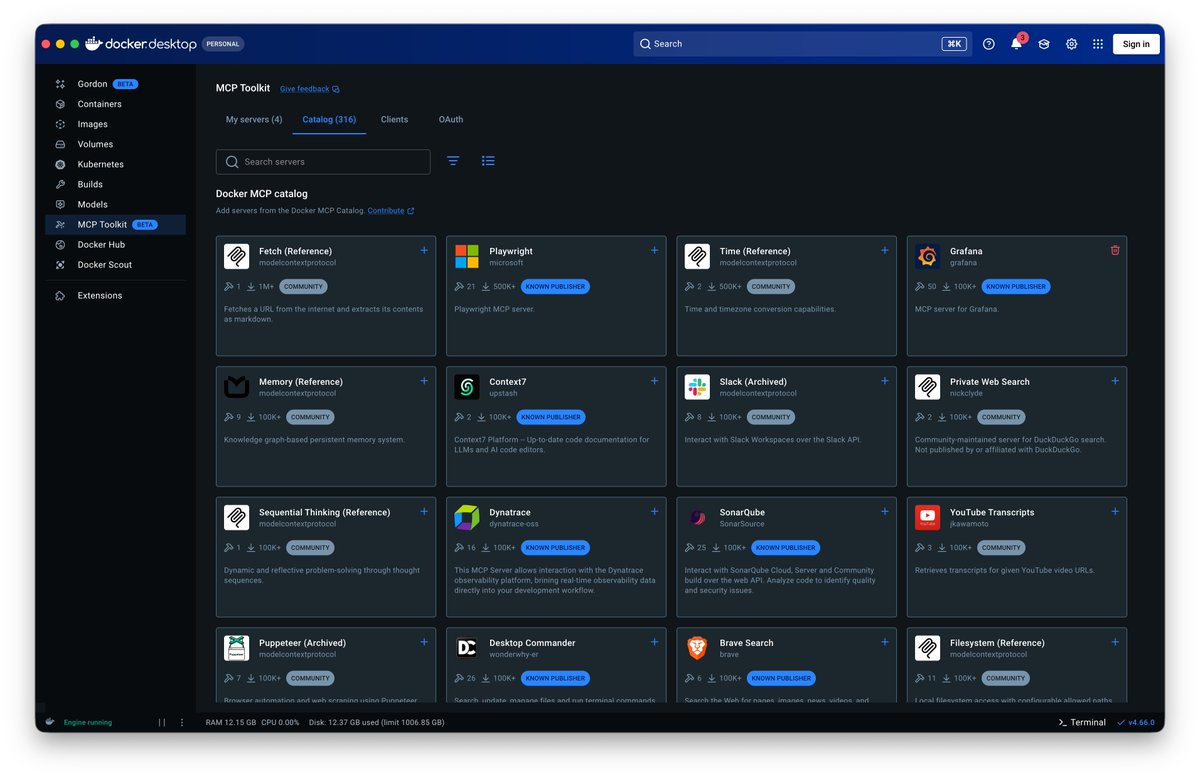
Task: Click the PERSONAL account badge
Action: click(223, 44)
